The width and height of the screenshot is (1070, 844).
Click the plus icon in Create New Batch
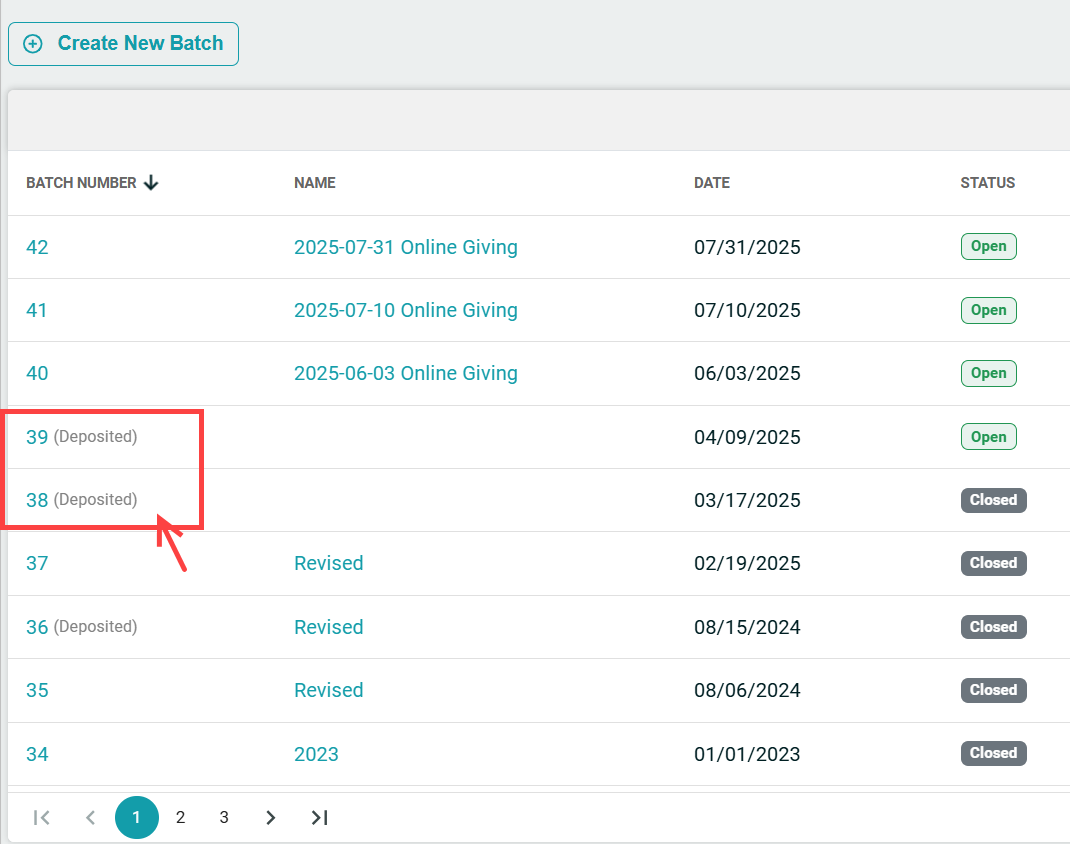[x=33, y=44]
